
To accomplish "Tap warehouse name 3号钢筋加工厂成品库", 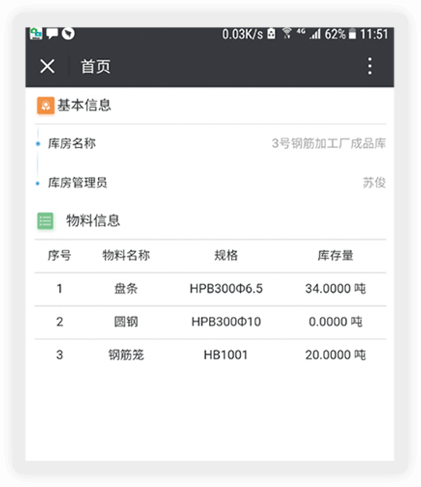I will tap(328, 144).
